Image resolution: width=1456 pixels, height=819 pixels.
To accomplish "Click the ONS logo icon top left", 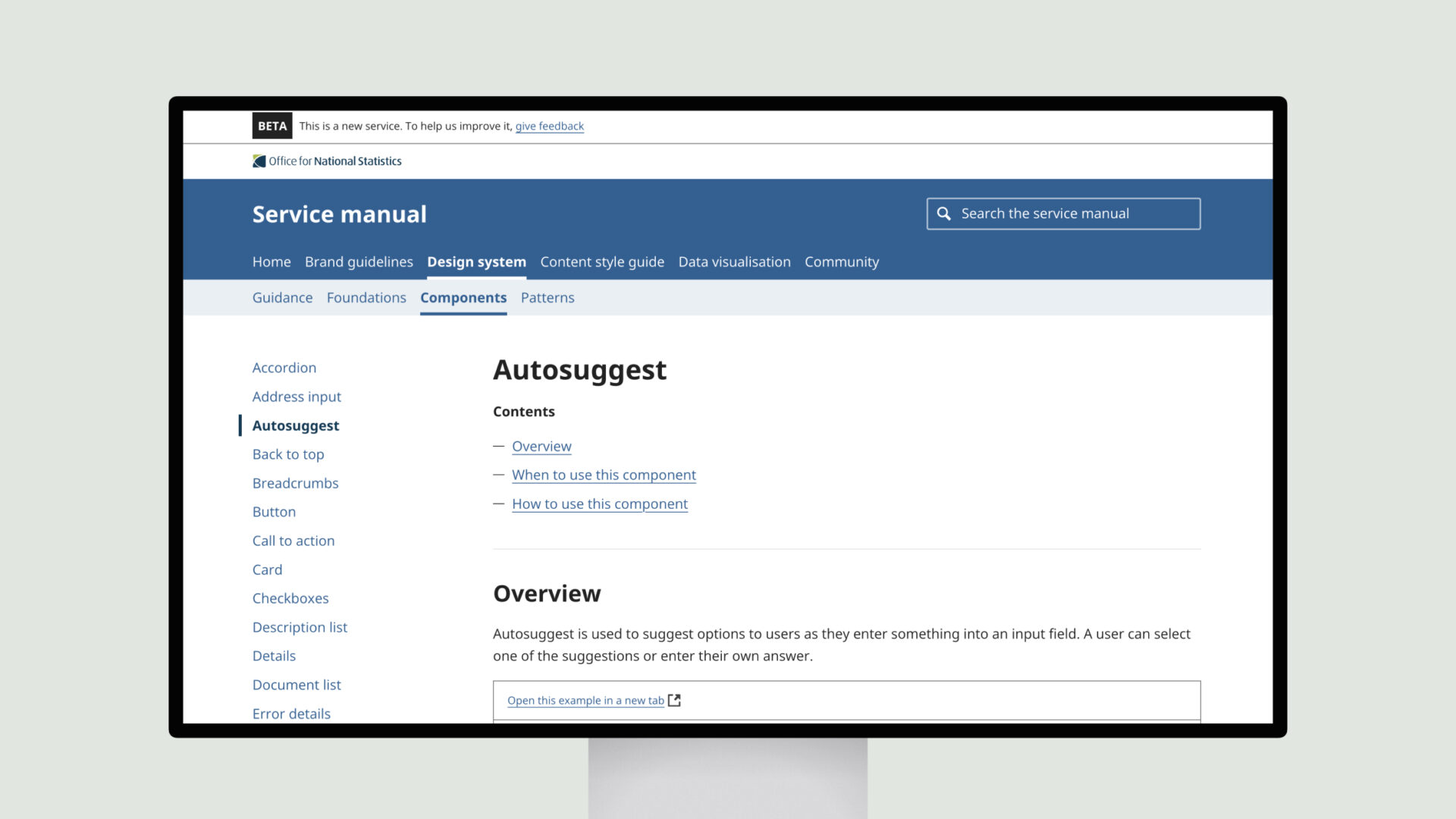I will (257, 161).
